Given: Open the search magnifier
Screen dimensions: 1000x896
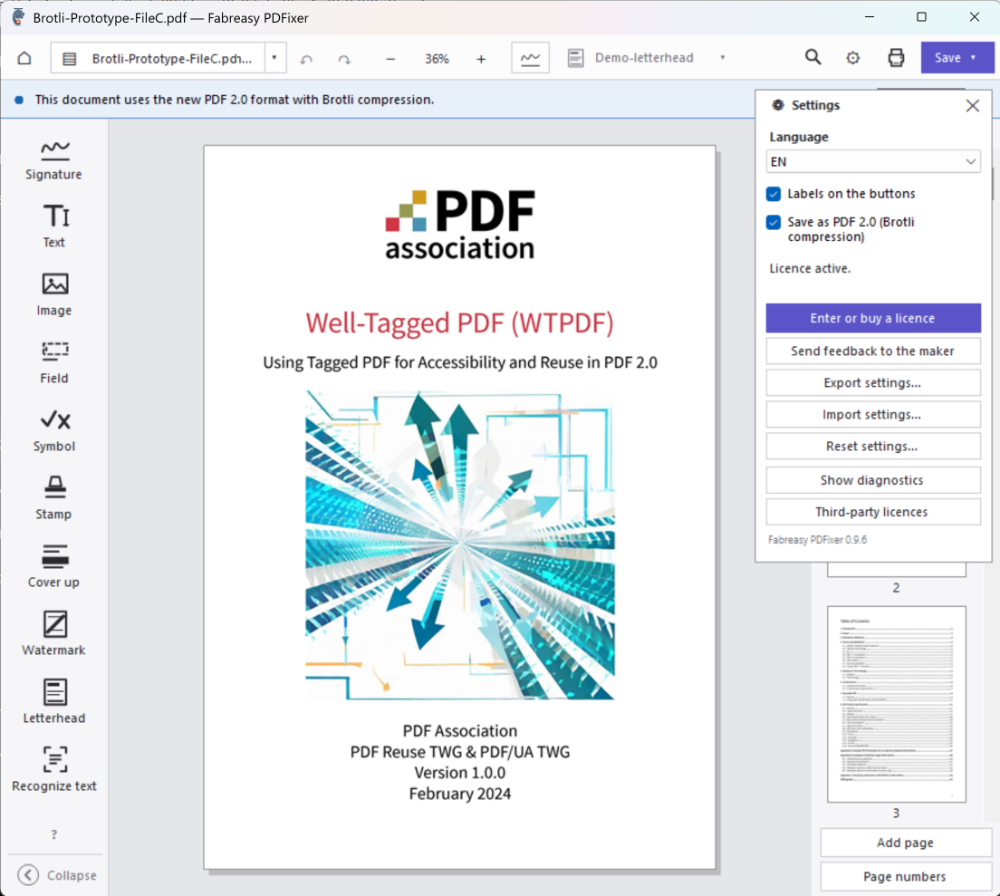Looking at the screenshot, I should (x=812, y=57).
